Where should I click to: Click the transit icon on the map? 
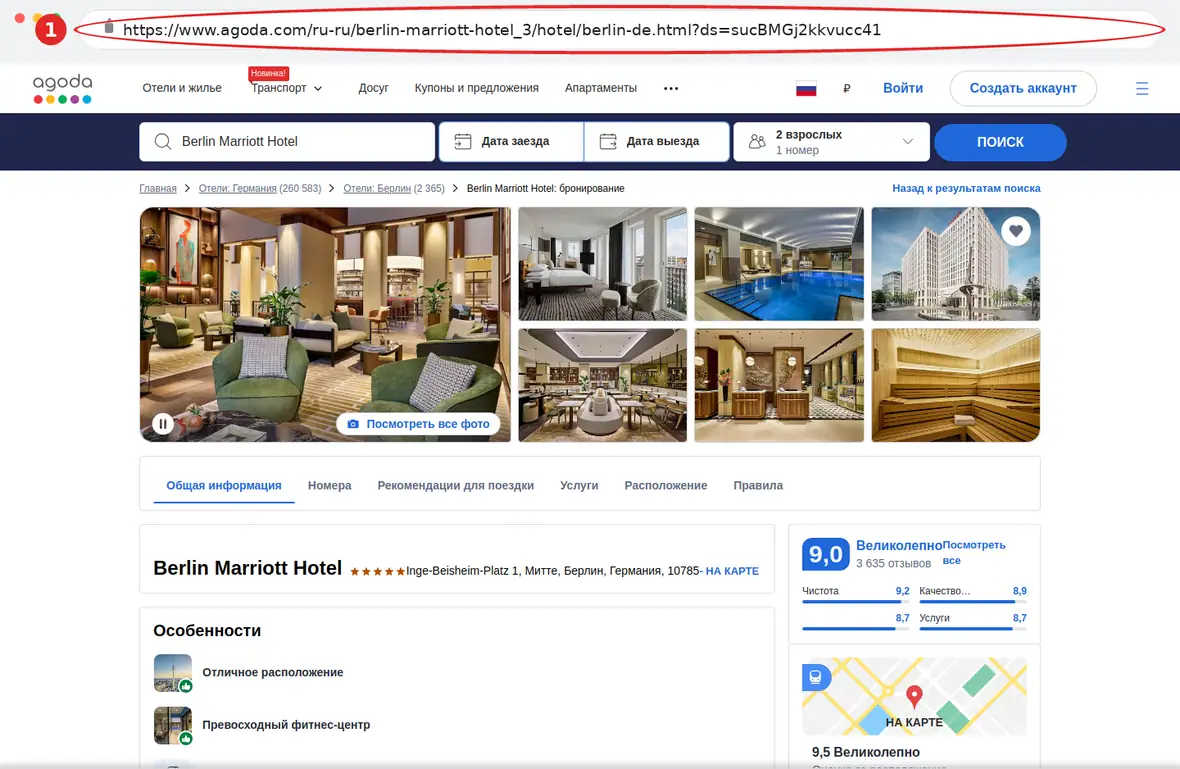pos(816,676)
